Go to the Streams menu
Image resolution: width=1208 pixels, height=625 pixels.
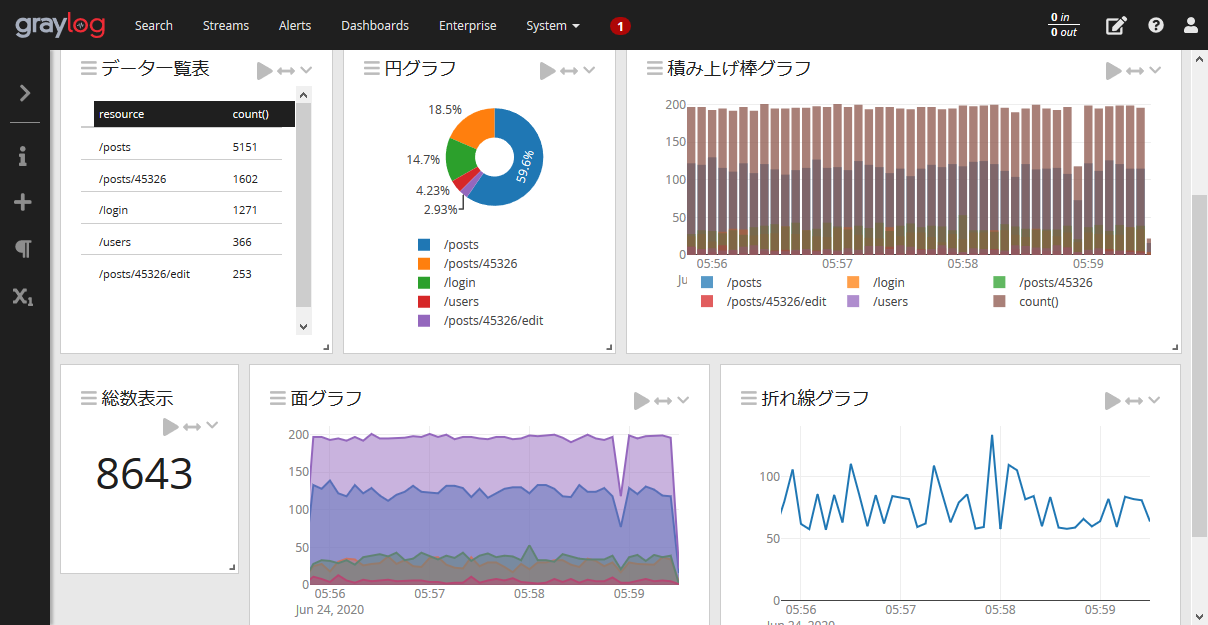pos(226,26)
